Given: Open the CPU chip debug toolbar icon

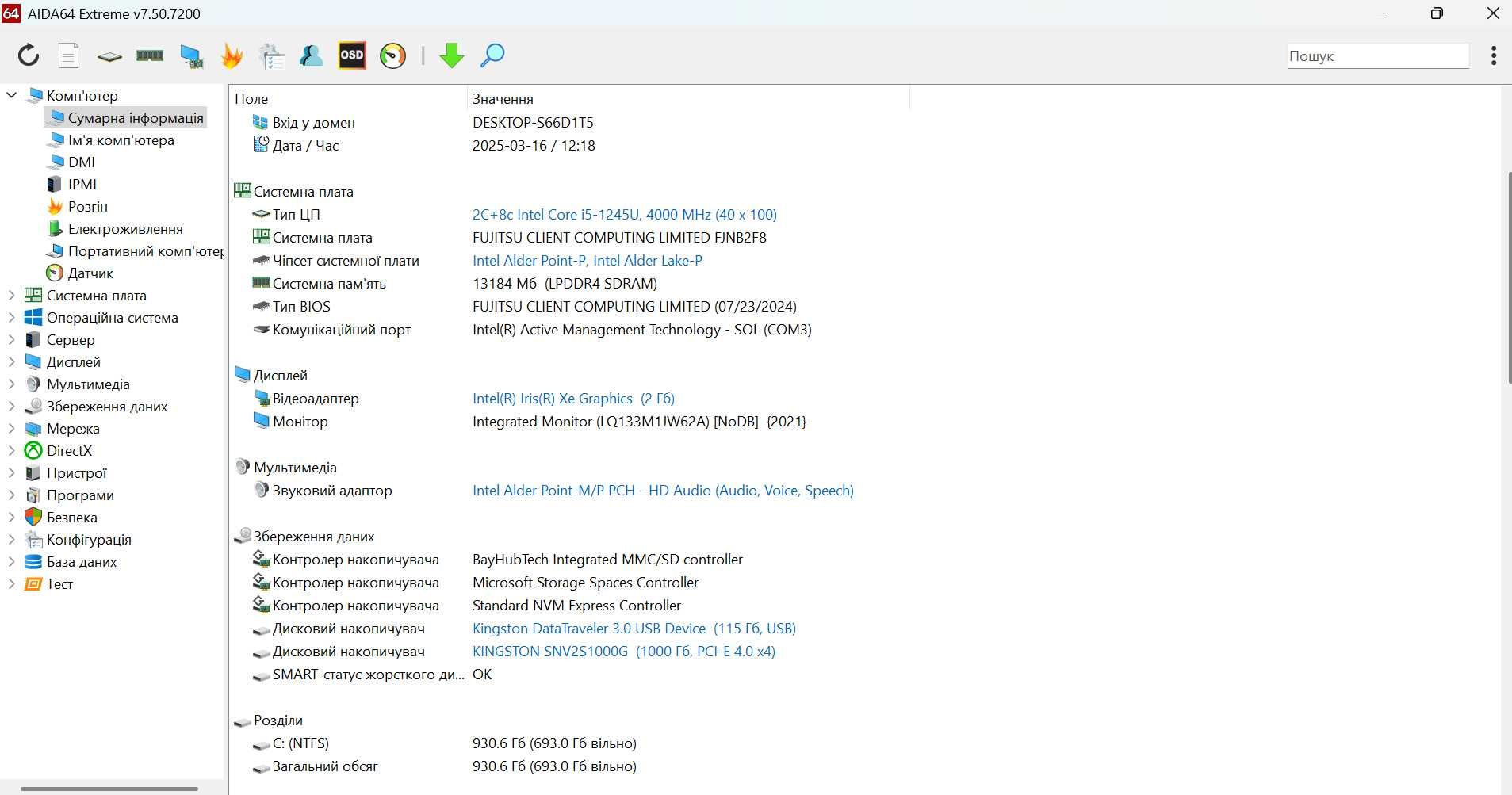Looking at the screenshot, I should 109,56.
